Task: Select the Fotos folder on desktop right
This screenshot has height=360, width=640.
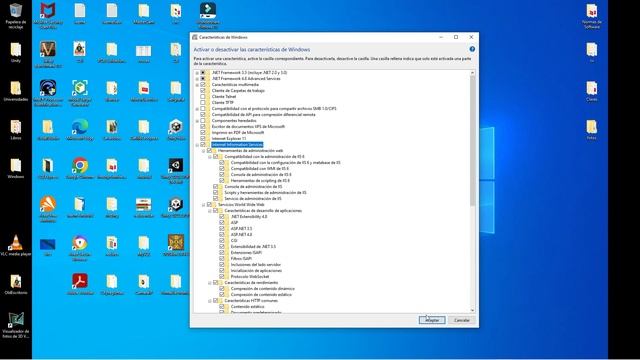Action: [592, 130]
